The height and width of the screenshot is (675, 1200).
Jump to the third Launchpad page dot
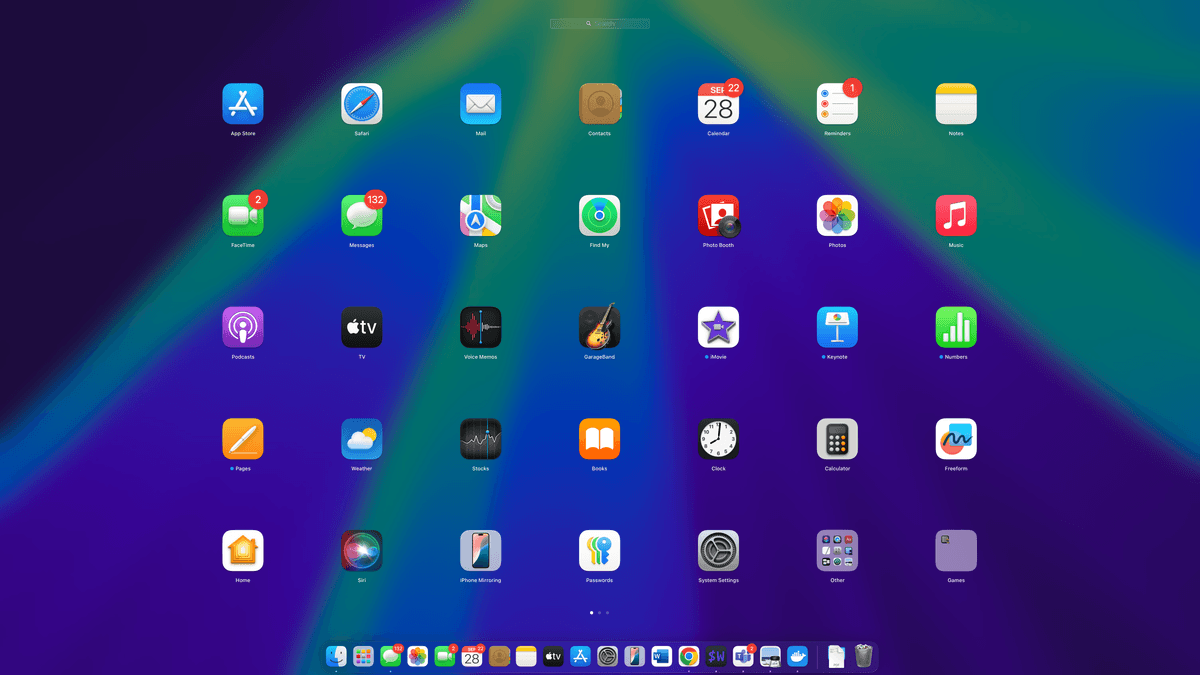(607, 612)
